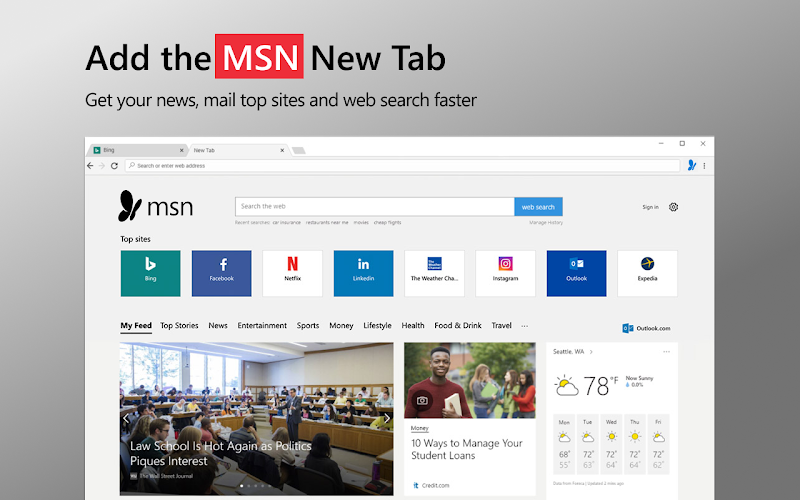
Task: Select the Sports tab
Action: (x=308, y=326)
